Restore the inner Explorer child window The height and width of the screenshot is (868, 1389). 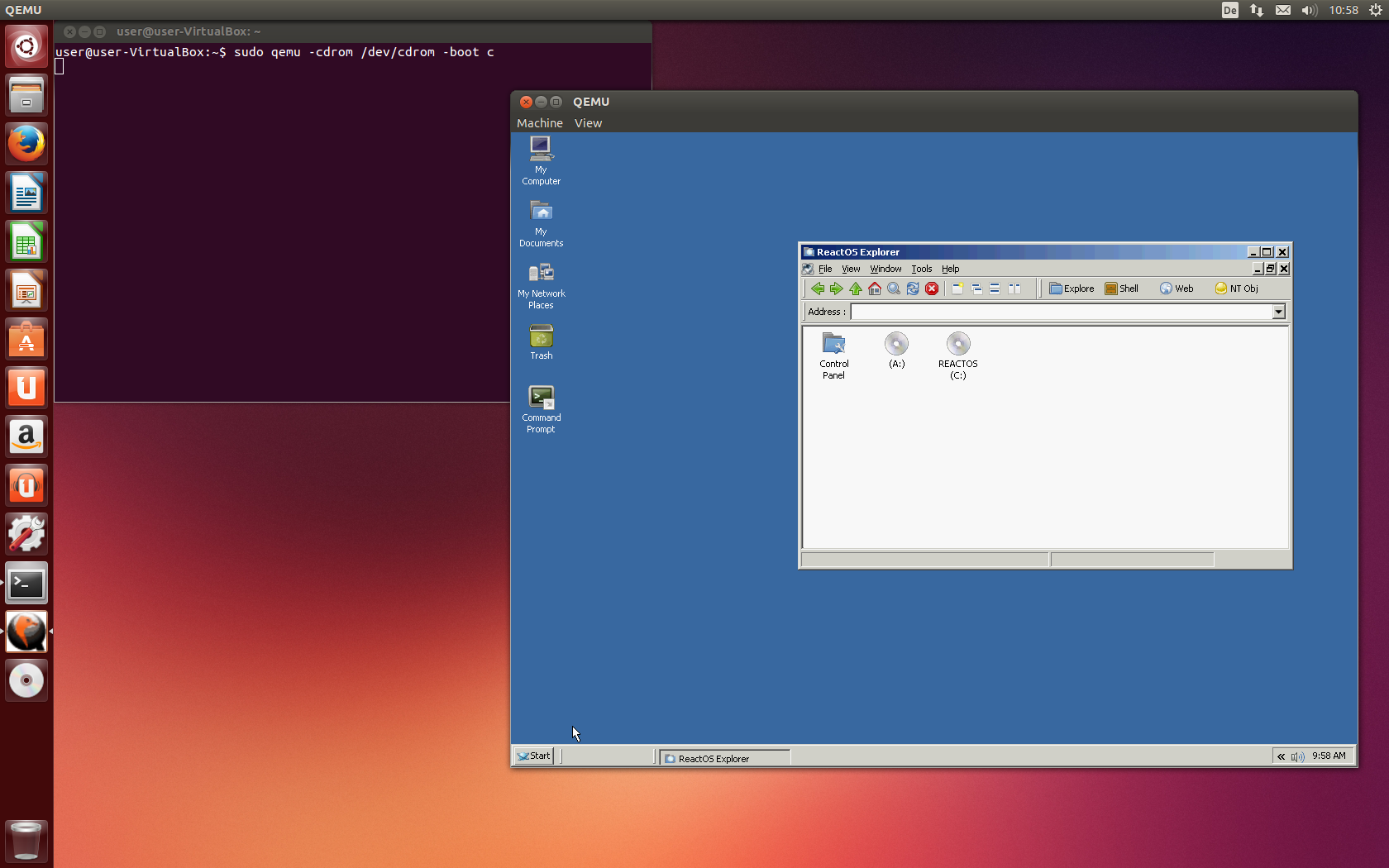[x=1271, y=269]
